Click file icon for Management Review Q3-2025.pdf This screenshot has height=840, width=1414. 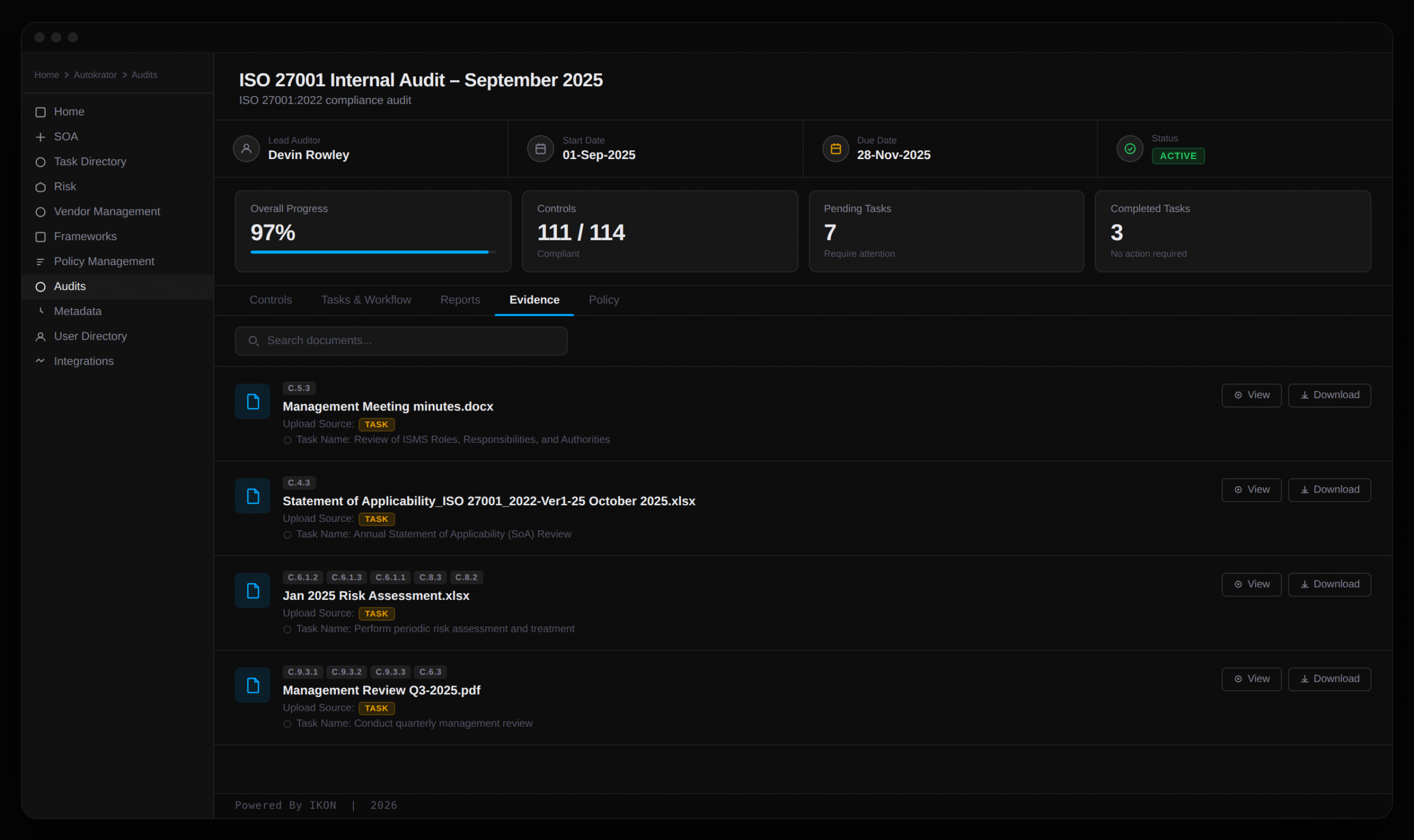[252, 685]
